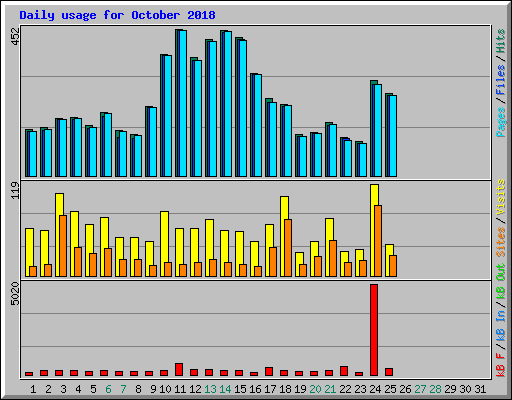Click day label 16 on x-axis

pyautogui.click(x=255, y=389)
